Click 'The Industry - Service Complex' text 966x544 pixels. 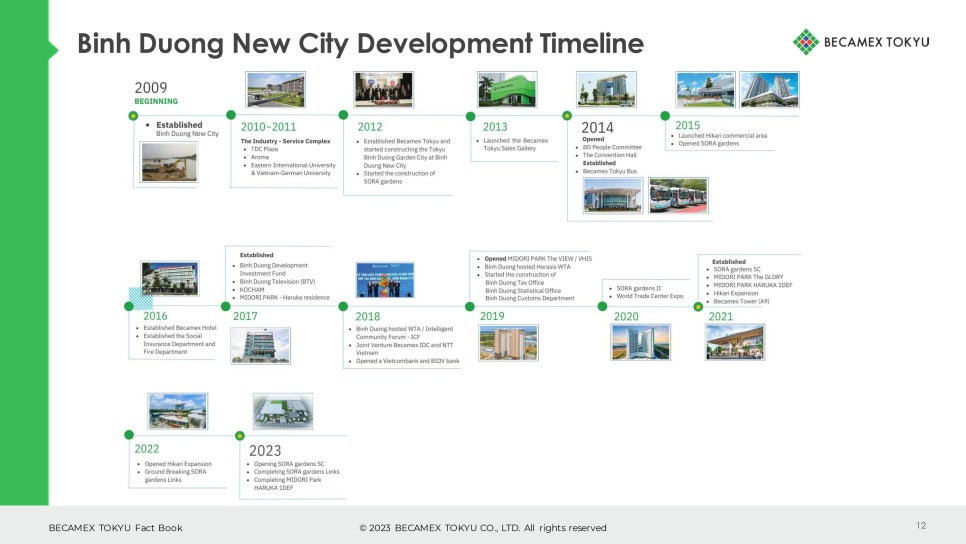pos(285,141)
